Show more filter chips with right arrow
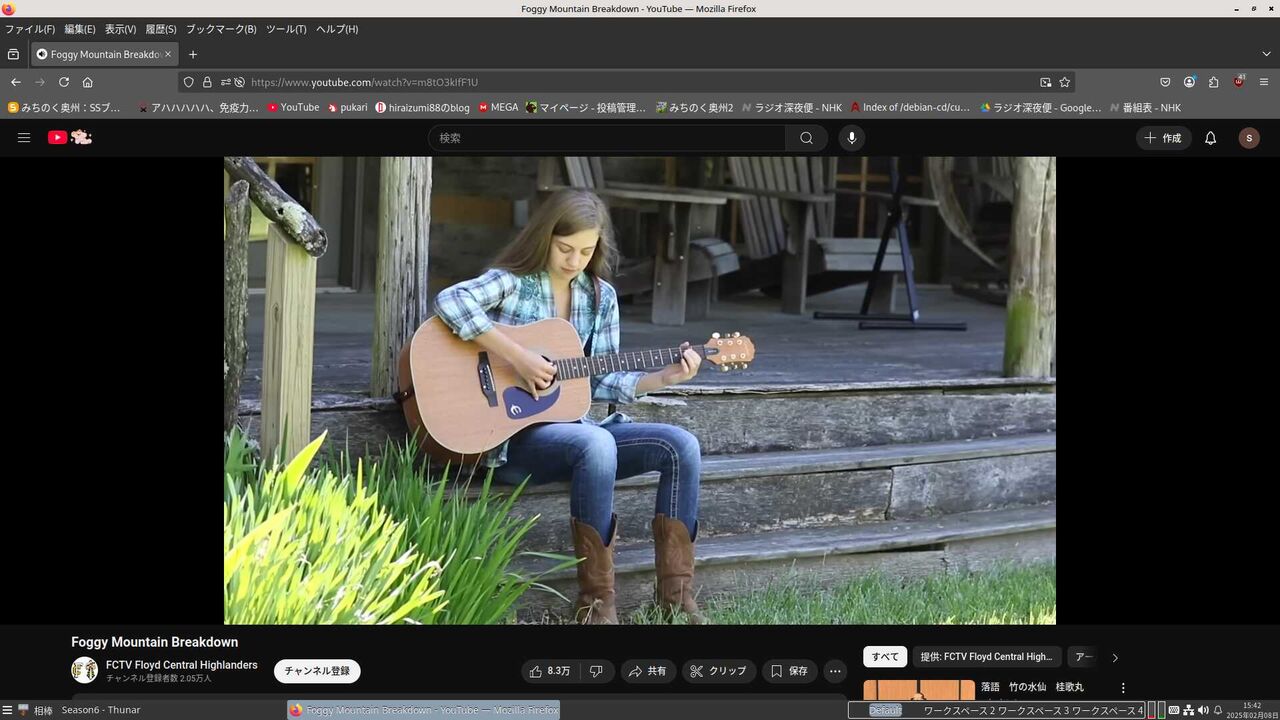The width and height of the screenshot is (1280, 720). [1115, 657]
